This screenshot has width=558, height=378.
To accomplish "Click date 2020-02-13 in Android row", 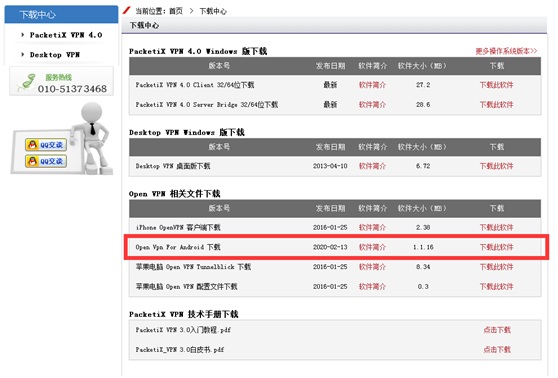I will [330, 247].
